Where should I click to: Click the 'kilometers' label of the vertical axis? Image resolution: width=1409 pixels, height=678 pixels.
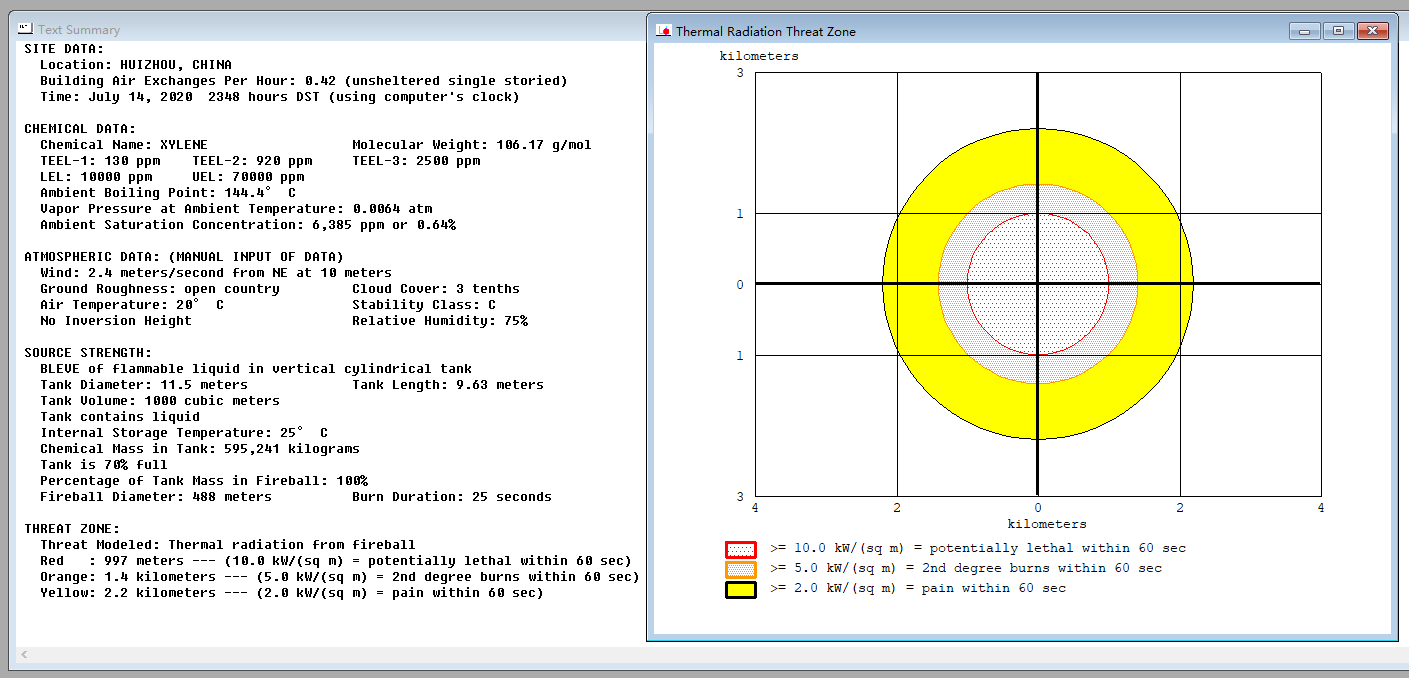759,56
